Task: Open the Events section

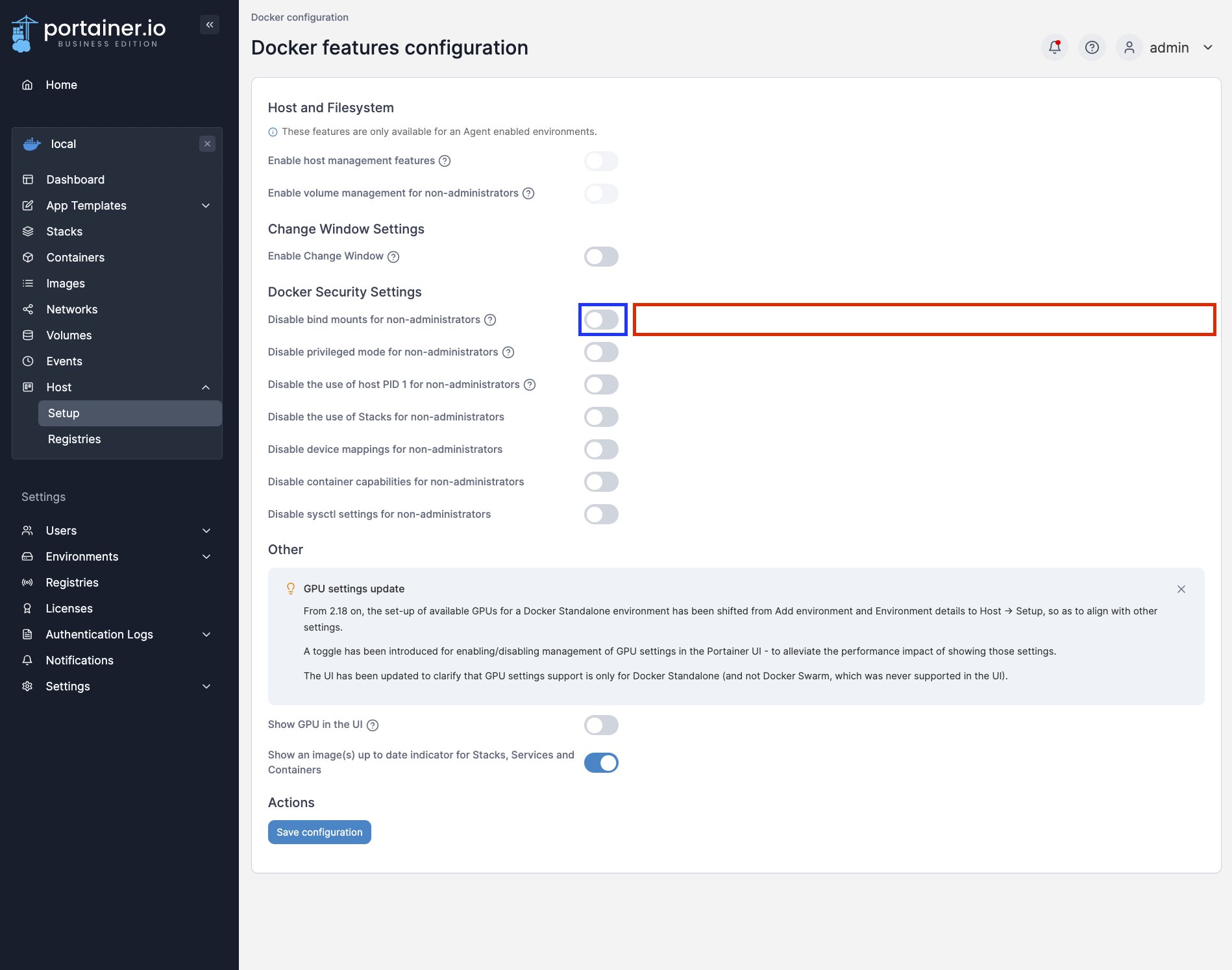Action: pos(64,361)
